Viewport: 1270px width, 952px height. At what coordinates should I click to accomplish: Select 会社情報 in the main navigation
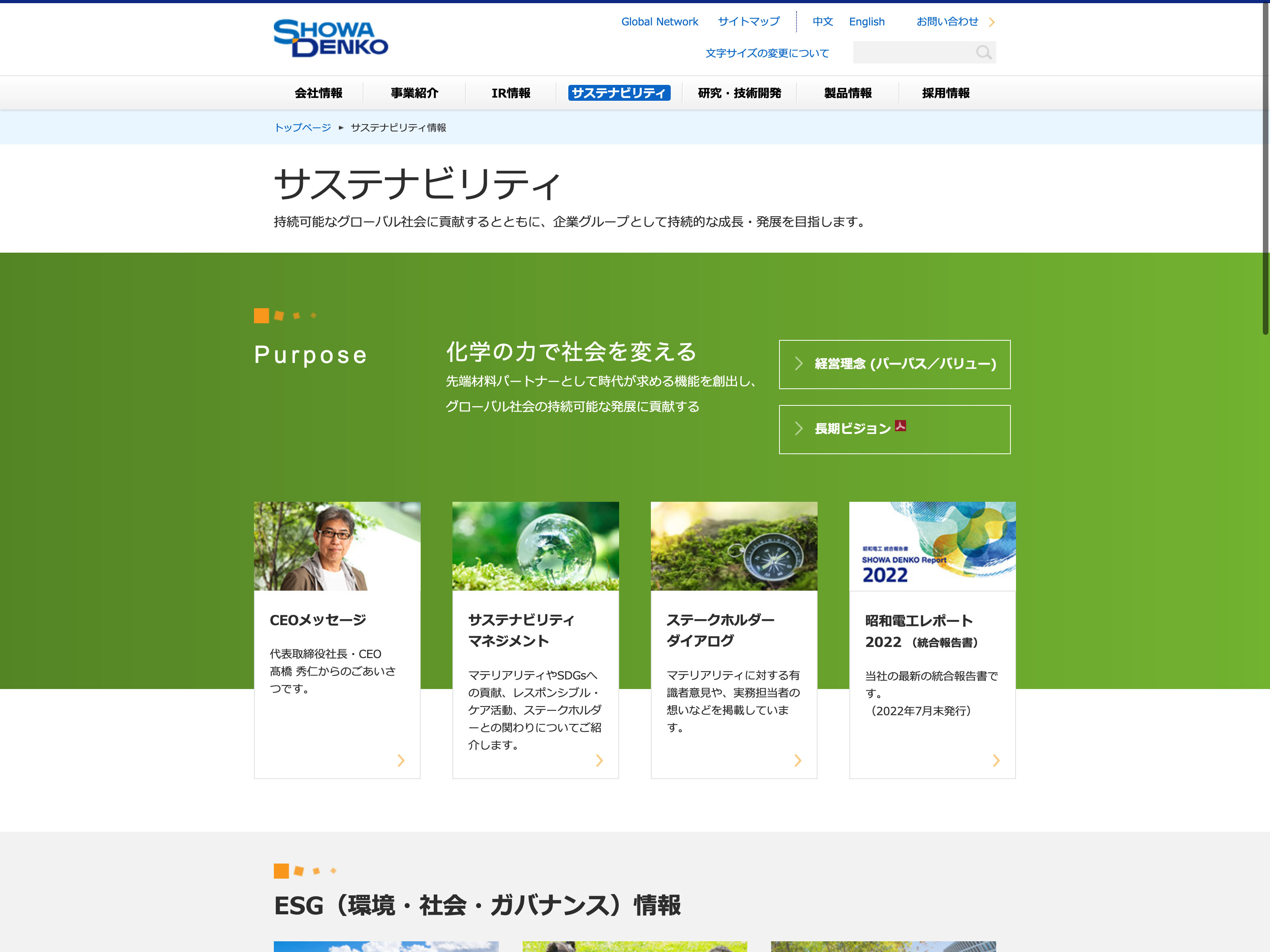(318, 93)
